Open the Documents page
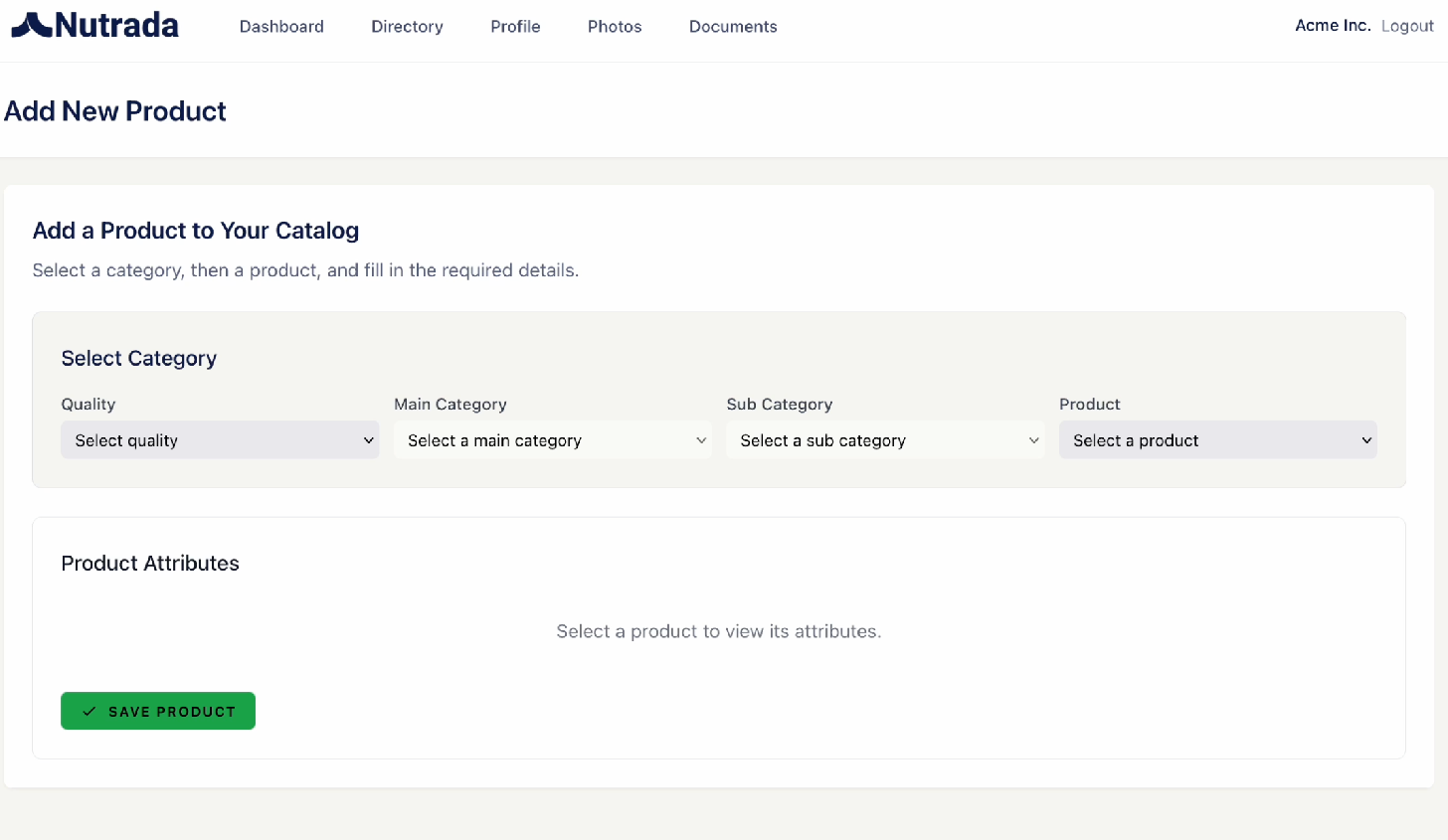 coord(733,27)
